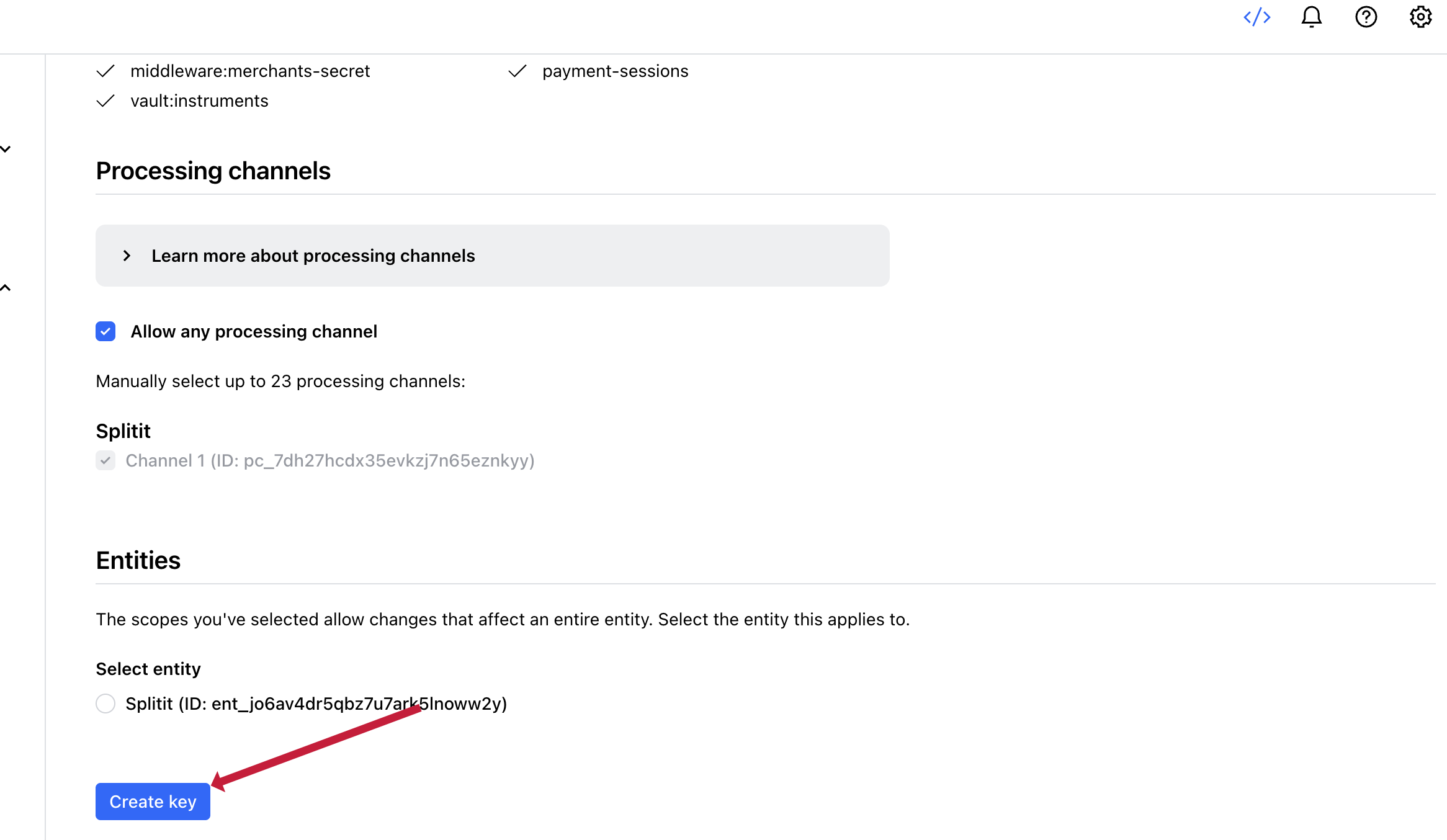
Task: Open the help question mark icon
Action: [x=1366, y=17]
